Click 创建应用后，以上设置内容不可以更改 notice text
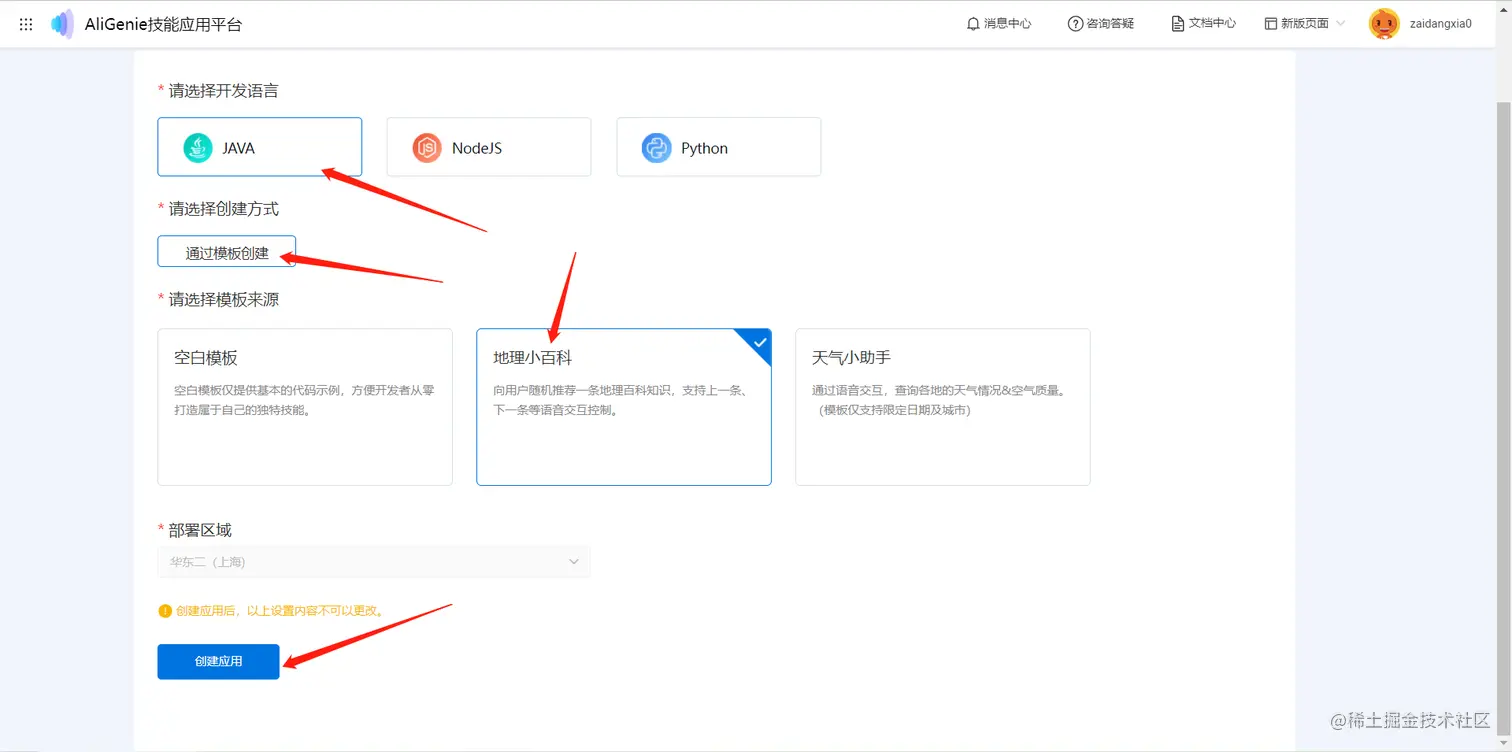The width and height of the screenshot is (1512, 752). pyautogui.click(x=281, y=610)
